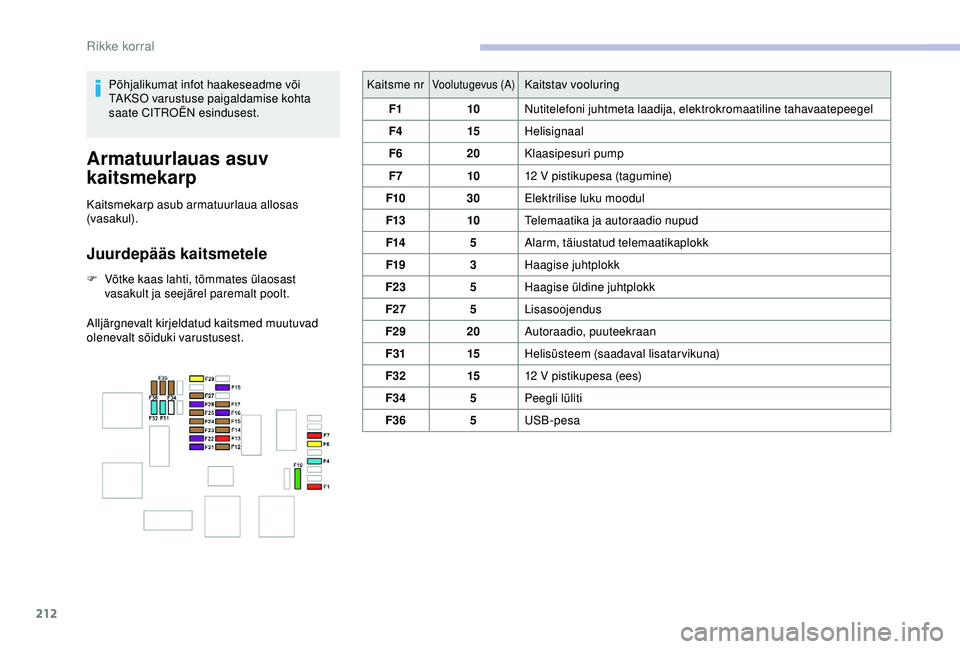Click the F34 cell in the table
Image resolution: width=960 pixels, height=649 pixels.
[x=396, y=398]
